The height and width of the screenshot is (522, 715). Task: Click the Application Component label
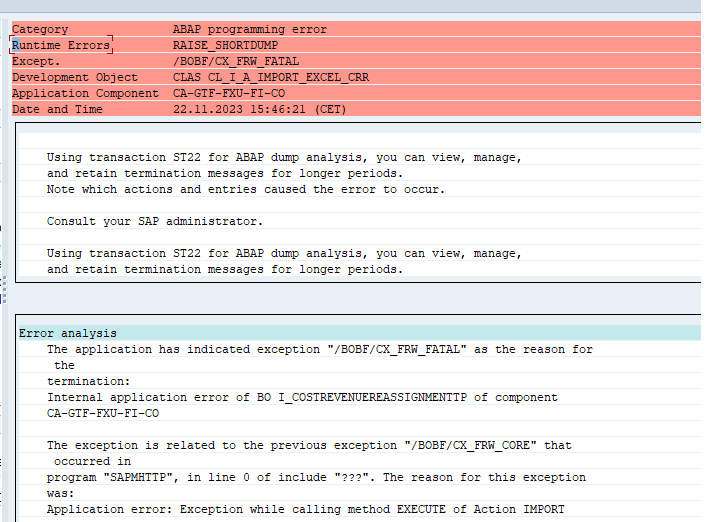click(85, 93)
